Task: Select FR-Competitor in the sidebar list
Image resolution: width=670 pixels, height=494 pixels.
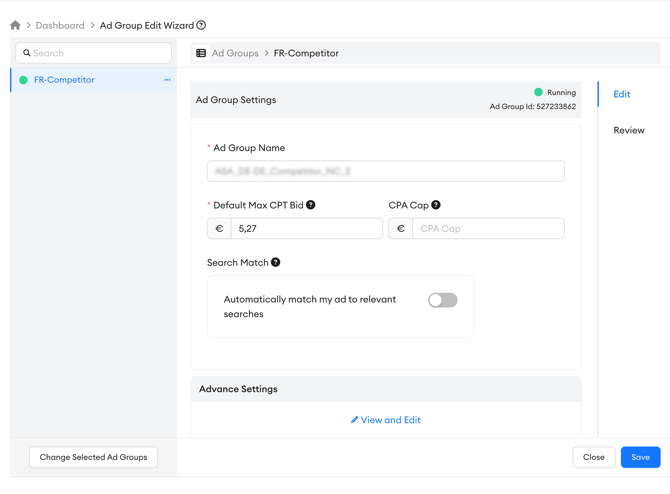Action: pos(64,80)
